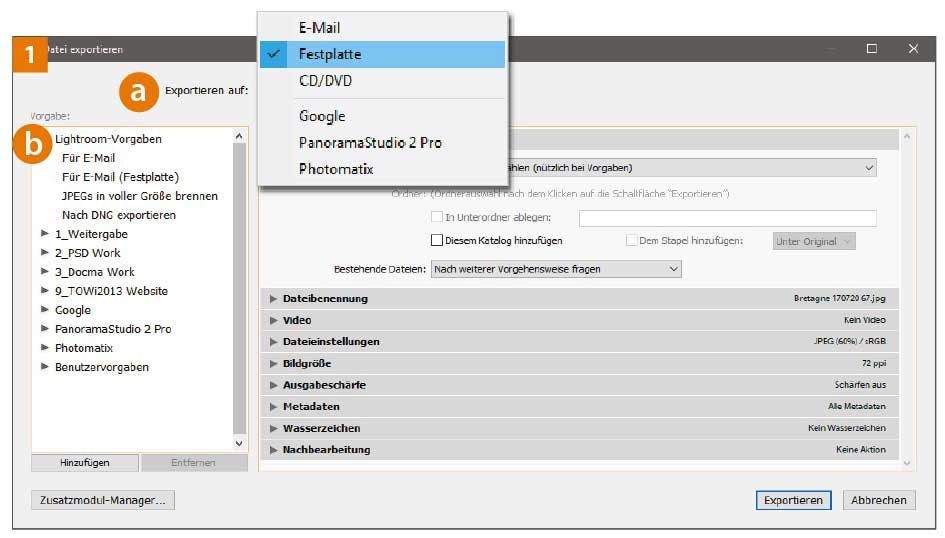Expand the 1_Weitergabe preset folder
Viewport: 945px width, 538px height.
click(x=44, y=234)
